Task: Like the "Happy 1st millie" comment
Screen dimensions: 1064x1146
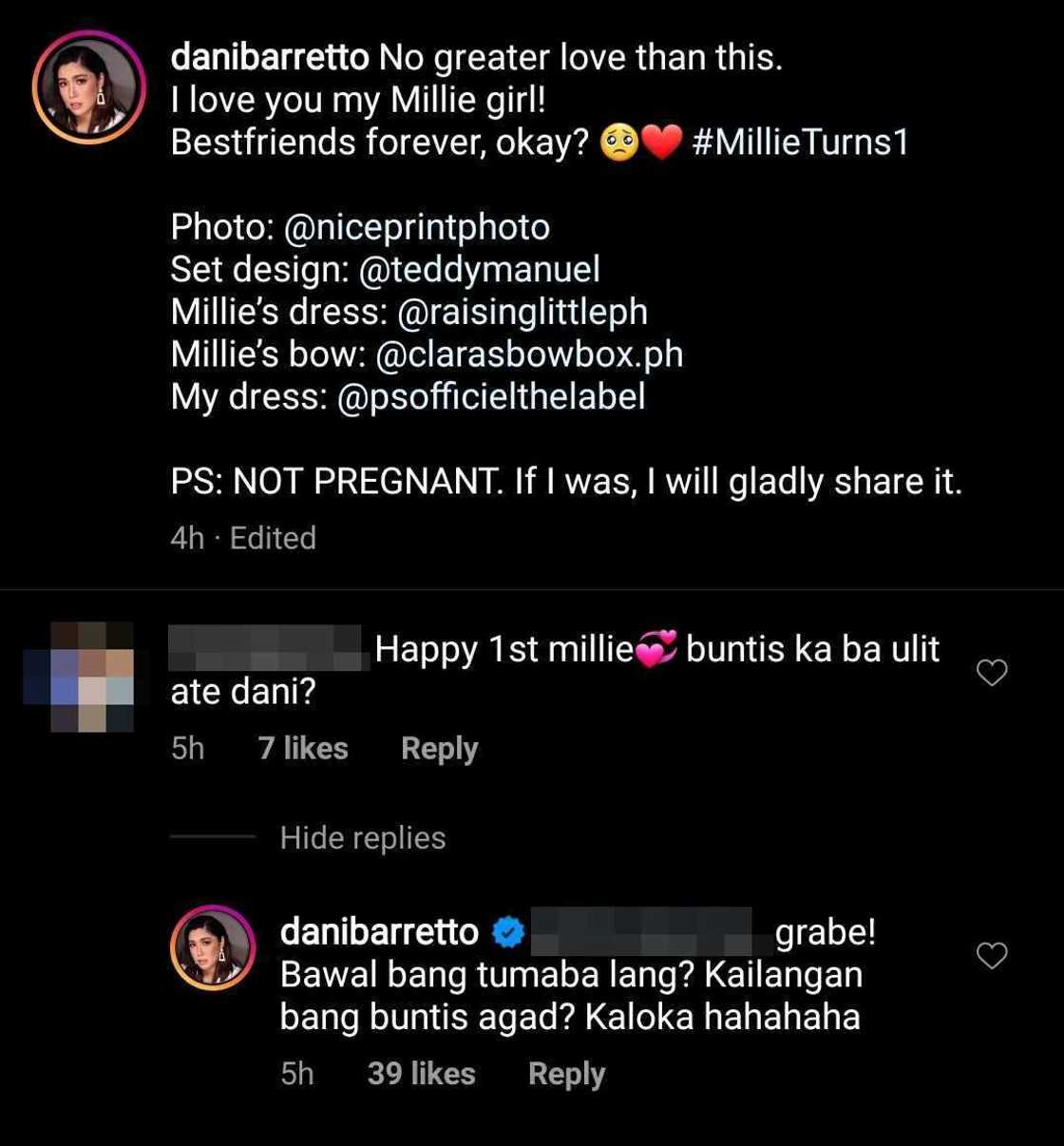Action: [992, 673]
